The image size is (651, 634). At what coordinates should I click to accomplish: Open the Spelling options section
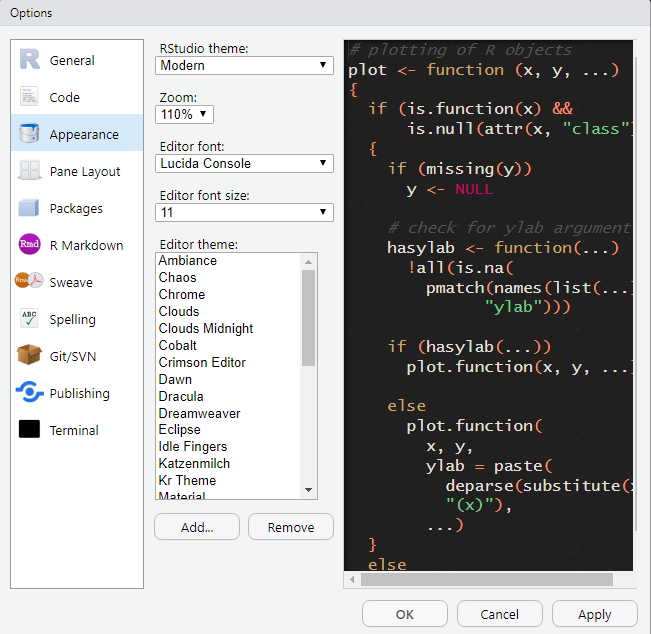pyautogui.click(x=77, y=318)
